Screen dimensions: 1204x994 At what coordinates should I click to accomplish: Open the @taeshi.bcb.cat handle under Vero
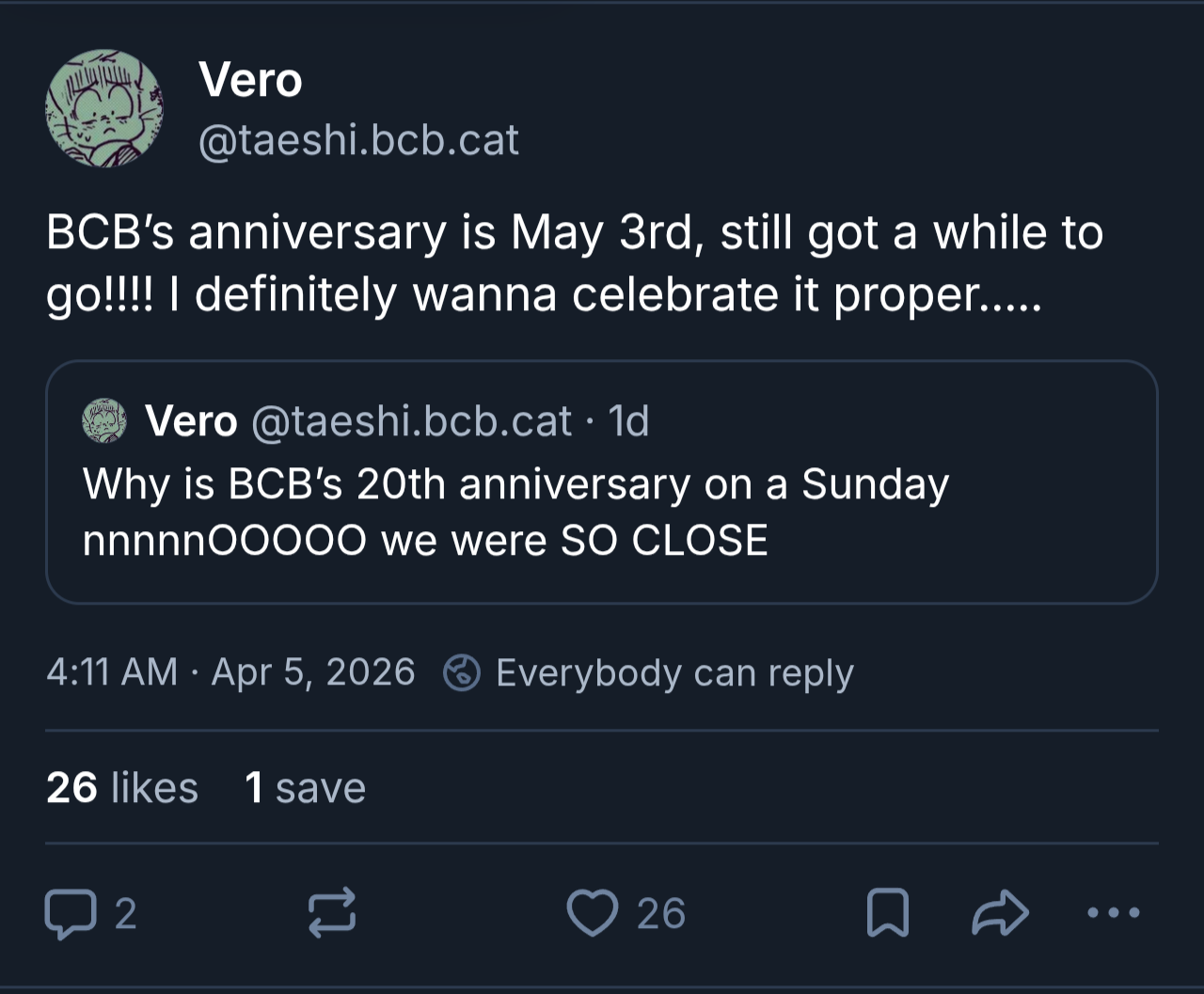(358, 141)
